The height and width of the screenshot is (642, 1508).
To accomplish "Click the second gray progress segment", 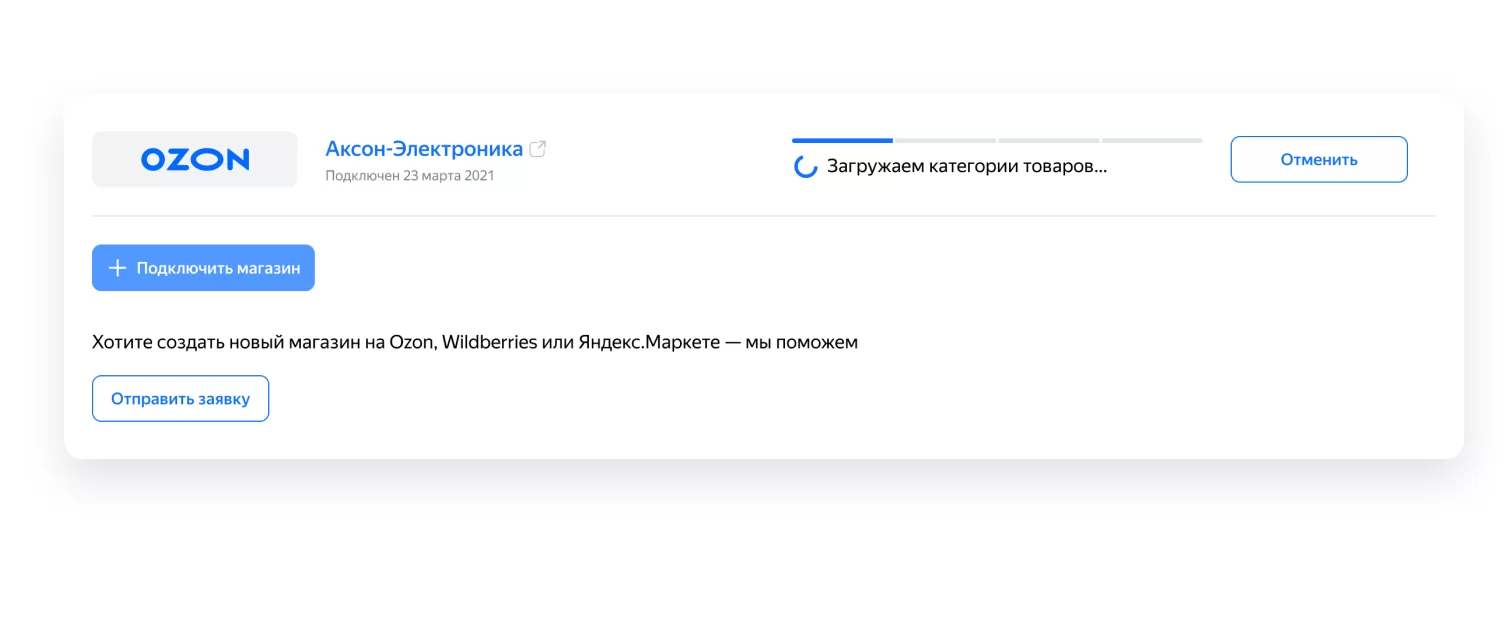I will (945, 141).
